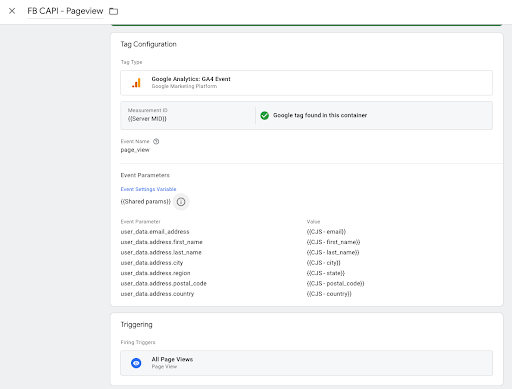Show info for Shared params variable
The height and width of the screenshot is (389, 512).
(x=181, y=202)
